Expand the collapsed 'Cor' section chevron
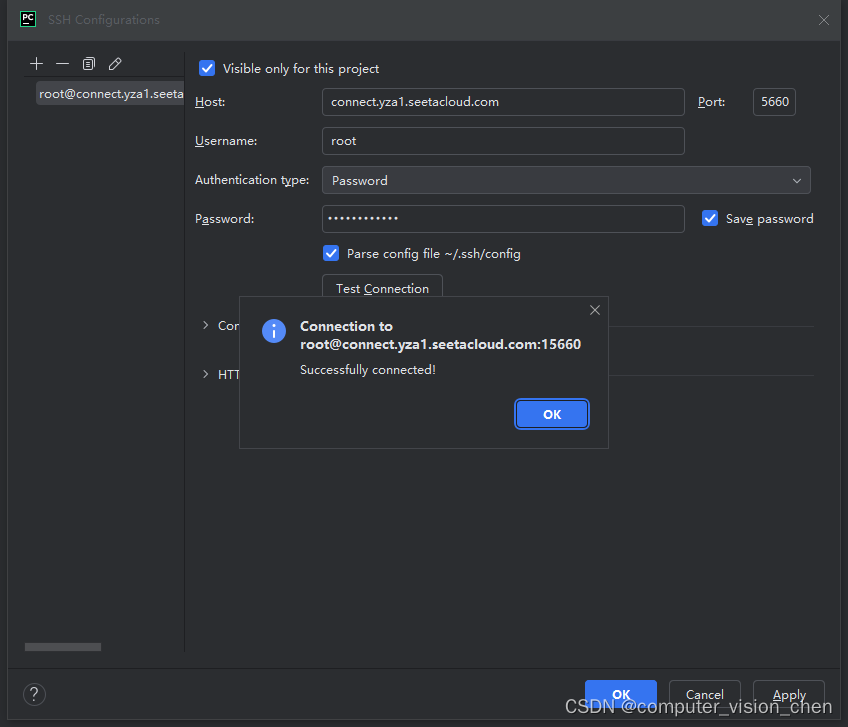 [206, 325]
